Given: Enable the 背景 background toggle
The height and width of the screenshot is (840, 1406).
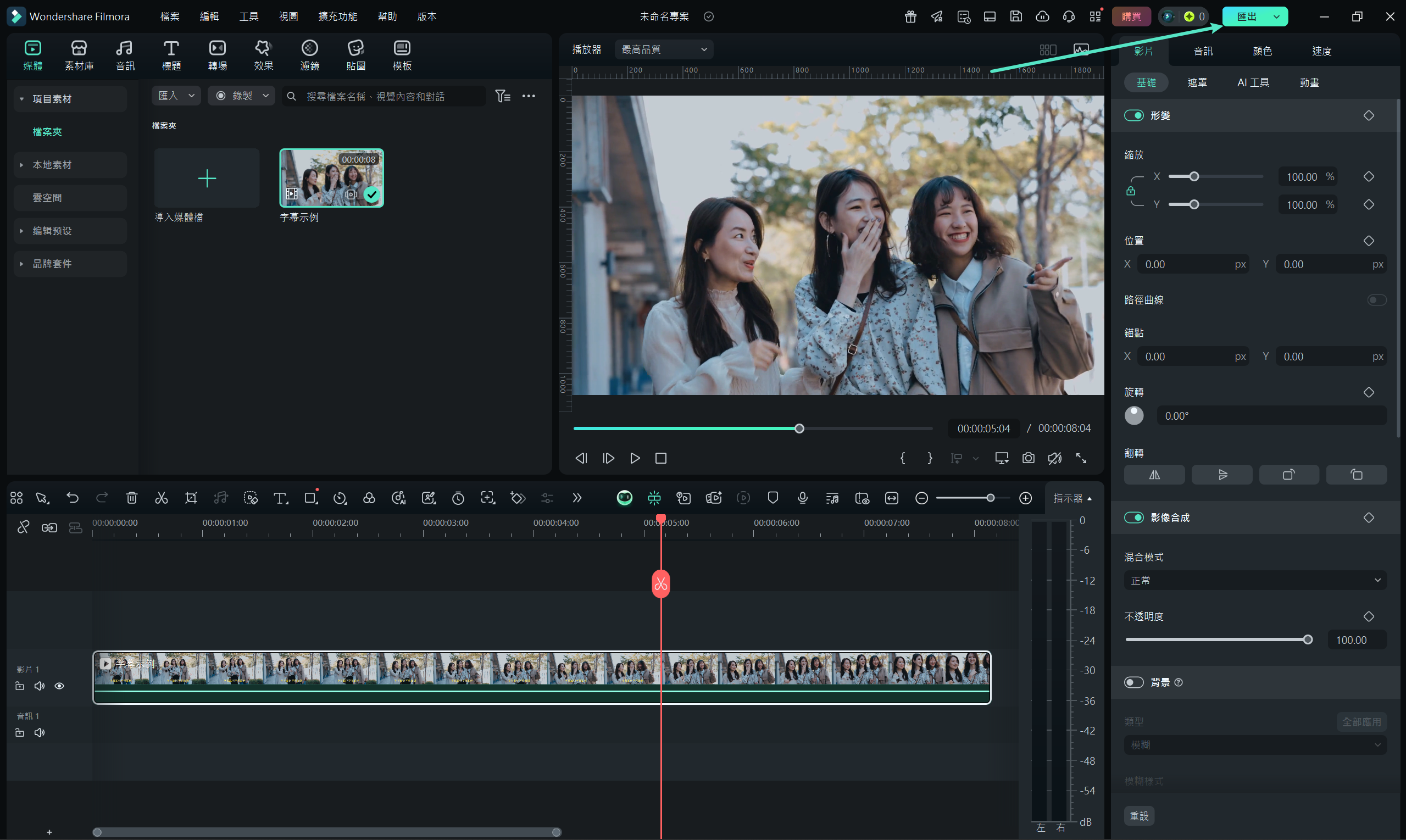Looking at the screenshot, I should pos(1133,682).
